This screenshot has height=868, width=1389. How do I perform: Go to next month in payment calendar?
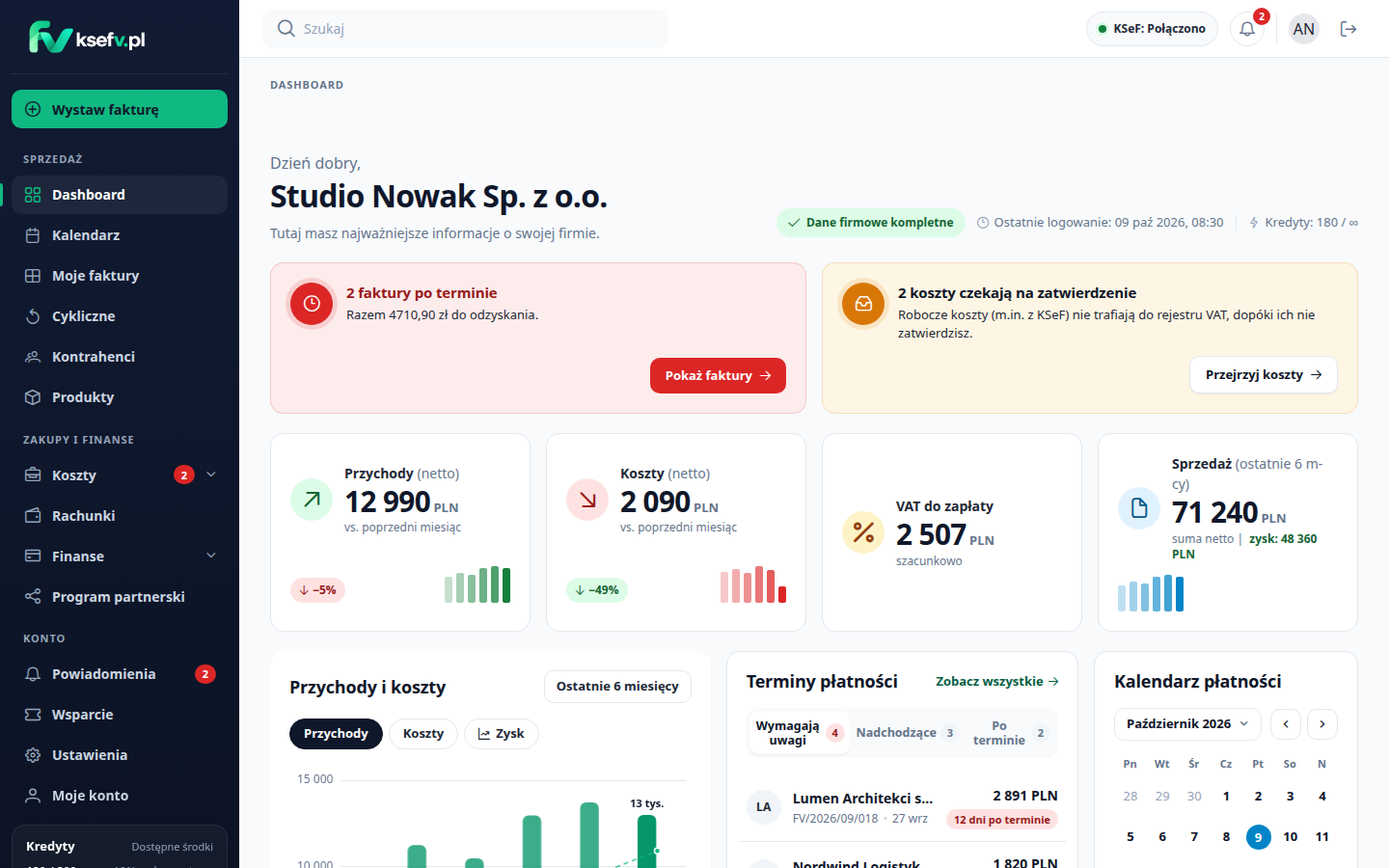[x=1322, y=724]
